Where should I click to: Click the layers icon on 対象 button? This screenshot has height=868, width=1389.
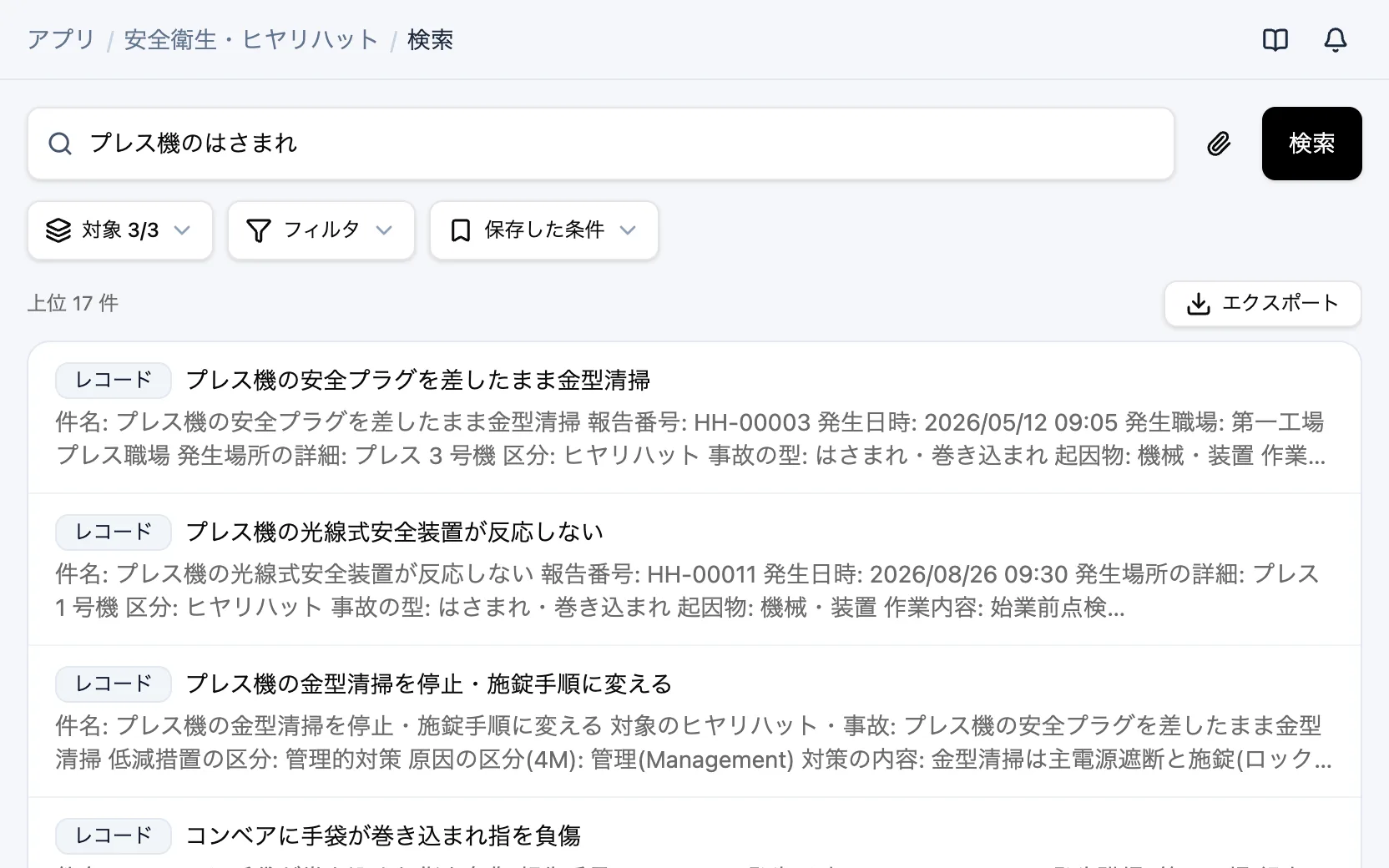click(58, 230)
